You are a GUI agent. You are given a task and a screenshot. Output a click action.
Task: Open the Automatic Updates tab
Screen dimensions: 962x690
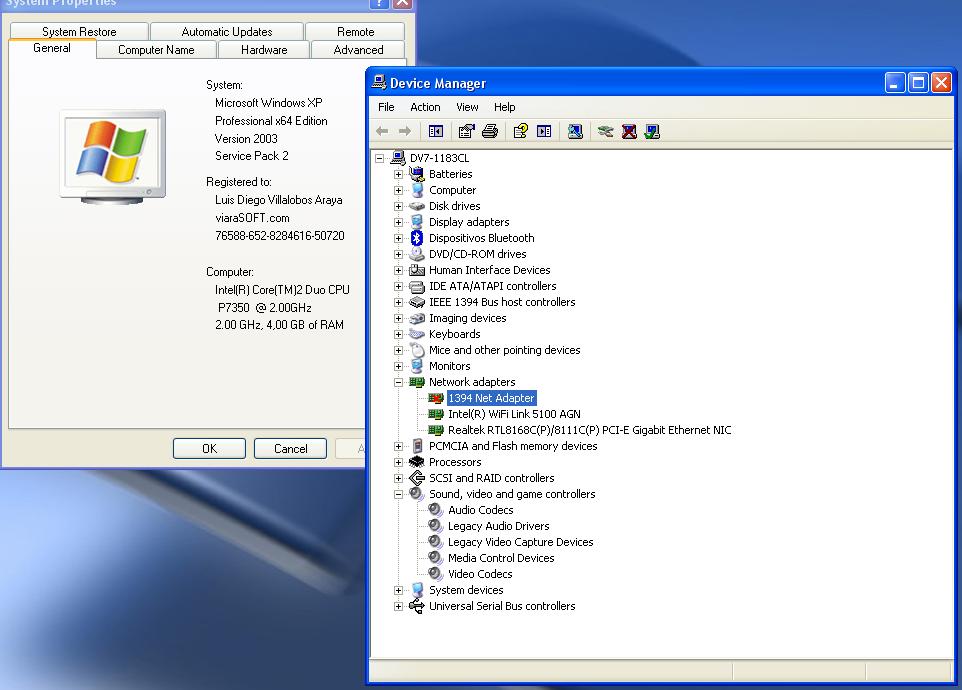click(x=227, y=31)
